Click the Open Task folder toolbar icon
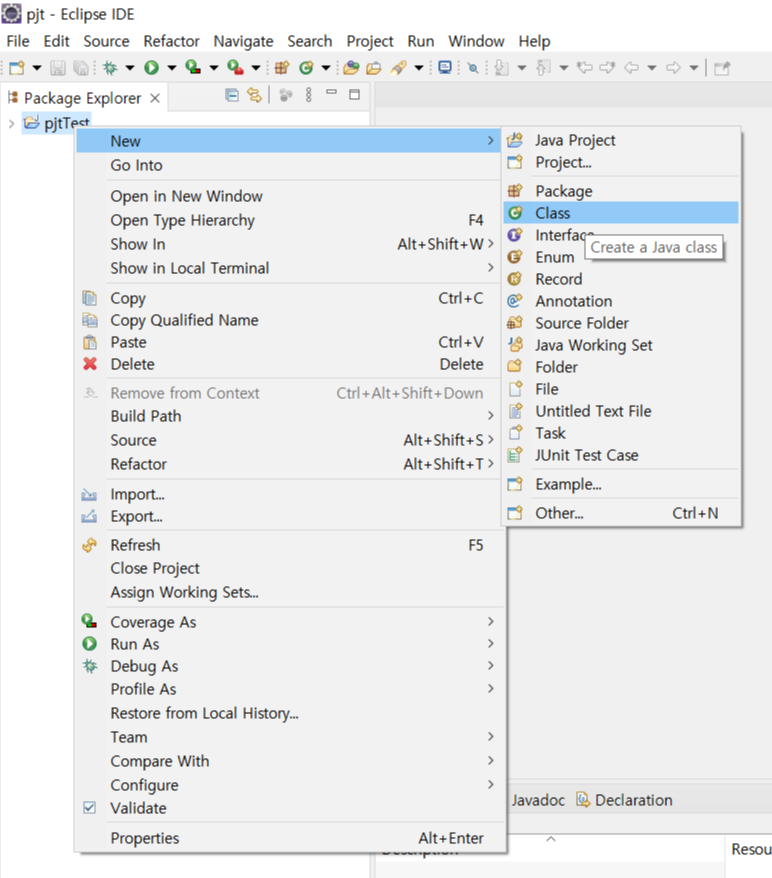 [374, 68]
